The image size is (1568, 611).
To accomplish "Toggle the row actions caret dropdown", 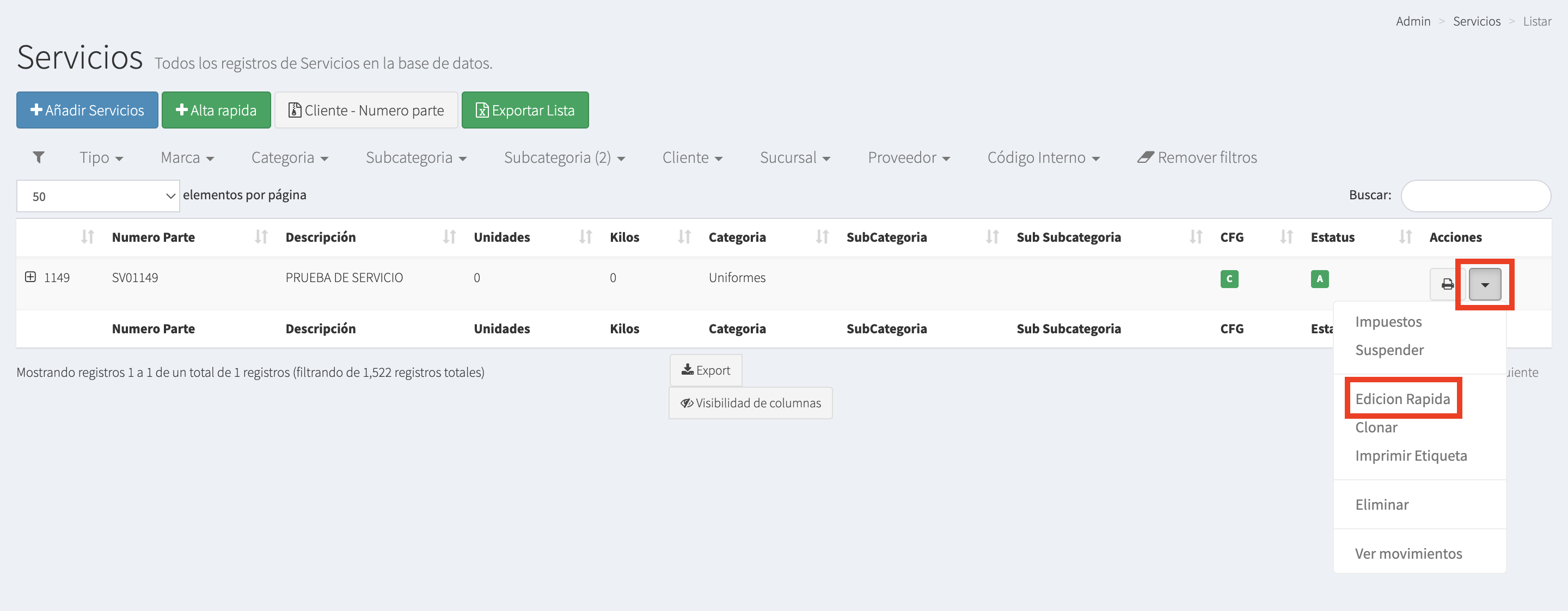I will 1485,284.
